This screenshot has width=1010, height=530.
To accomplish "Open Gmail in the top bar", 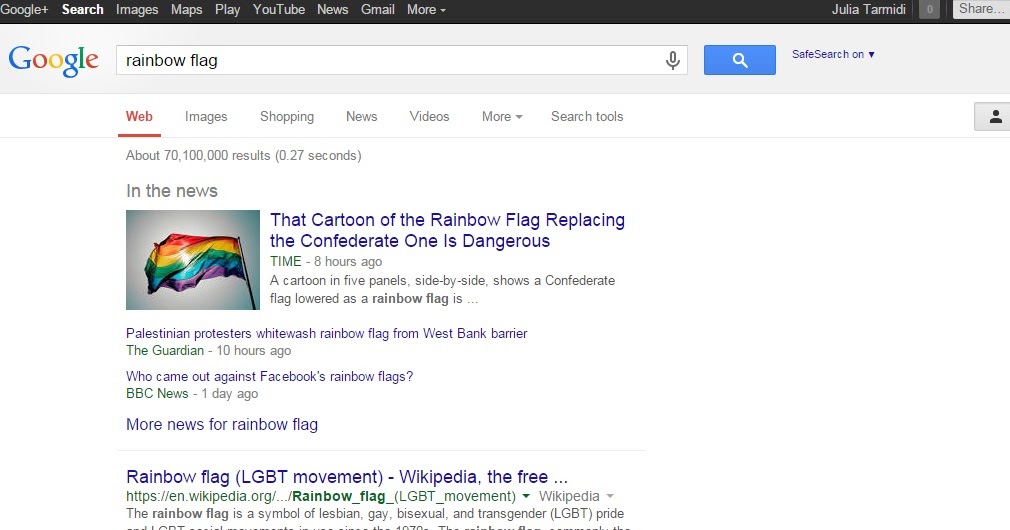I will pos(377,10).
